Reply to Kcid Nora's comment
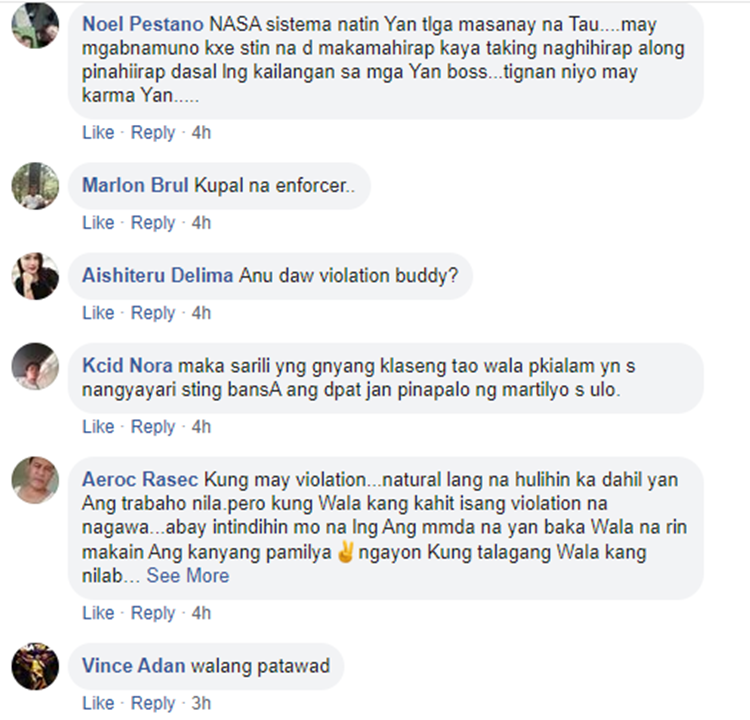The image size is (750, 720). [153, 427]
